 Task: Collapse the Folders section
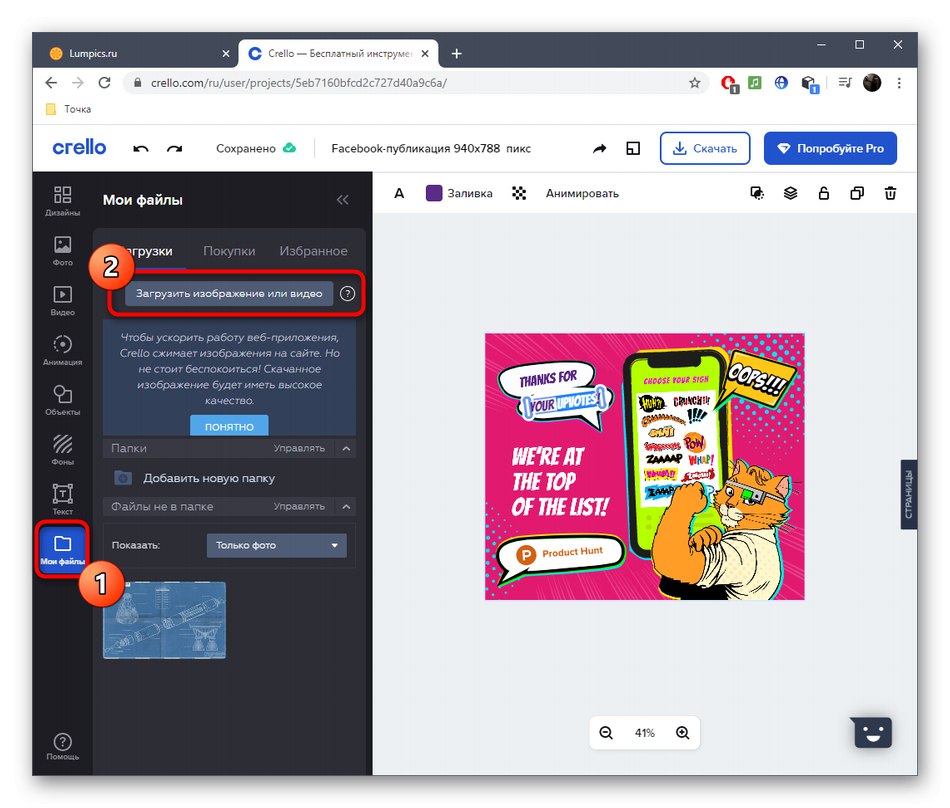[x=347, y=449]
